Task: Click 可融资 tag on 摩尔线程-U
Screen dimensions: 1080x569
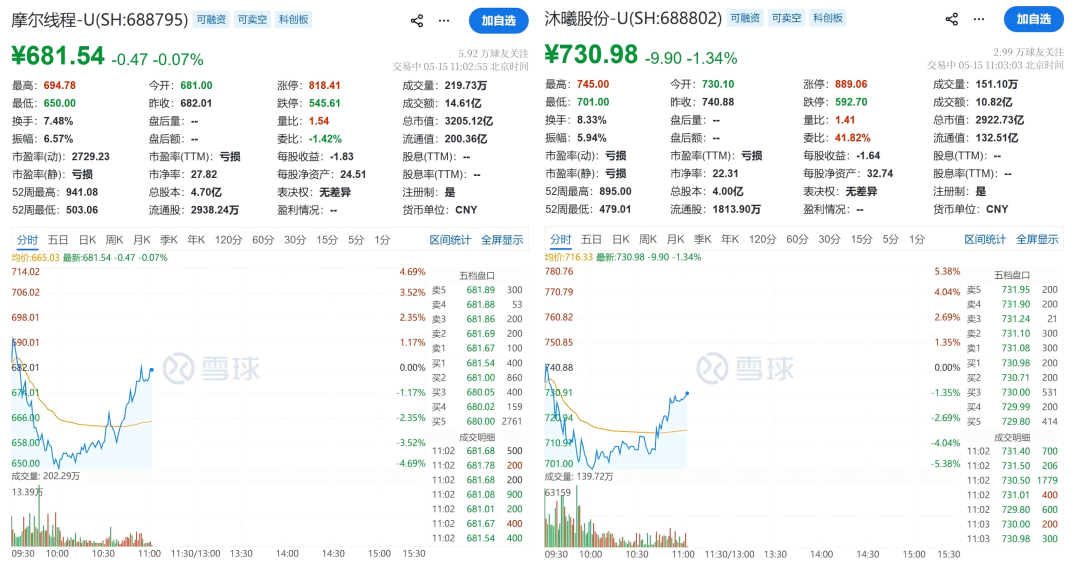Action: coord(211,20)
